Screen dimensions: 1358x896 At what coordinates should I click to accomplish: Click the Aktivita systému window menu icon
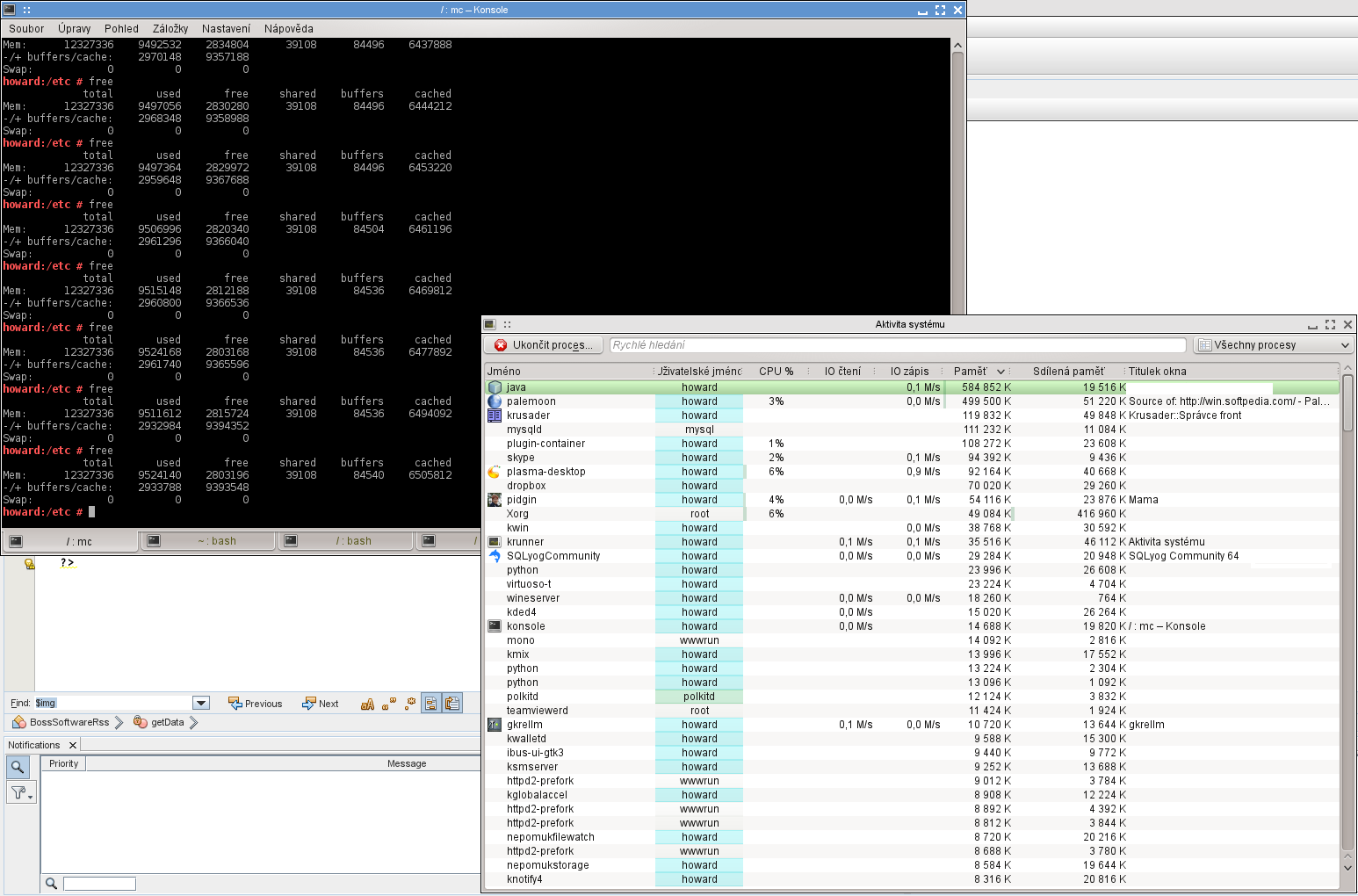(490, 324)
